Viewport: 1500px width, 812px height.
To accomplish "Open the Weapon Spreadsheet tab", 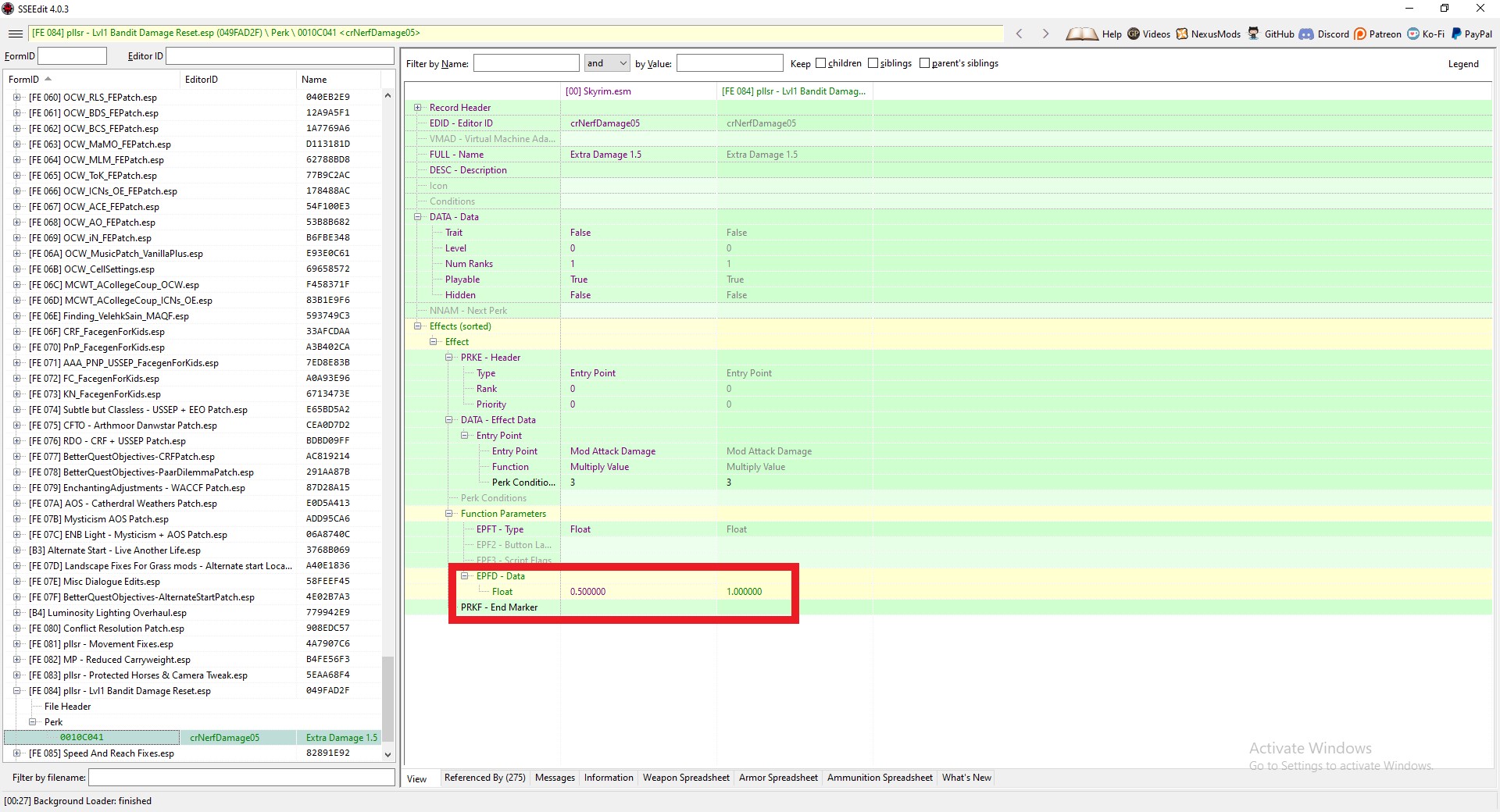I will pyautogui.click(x=686, y=778).
